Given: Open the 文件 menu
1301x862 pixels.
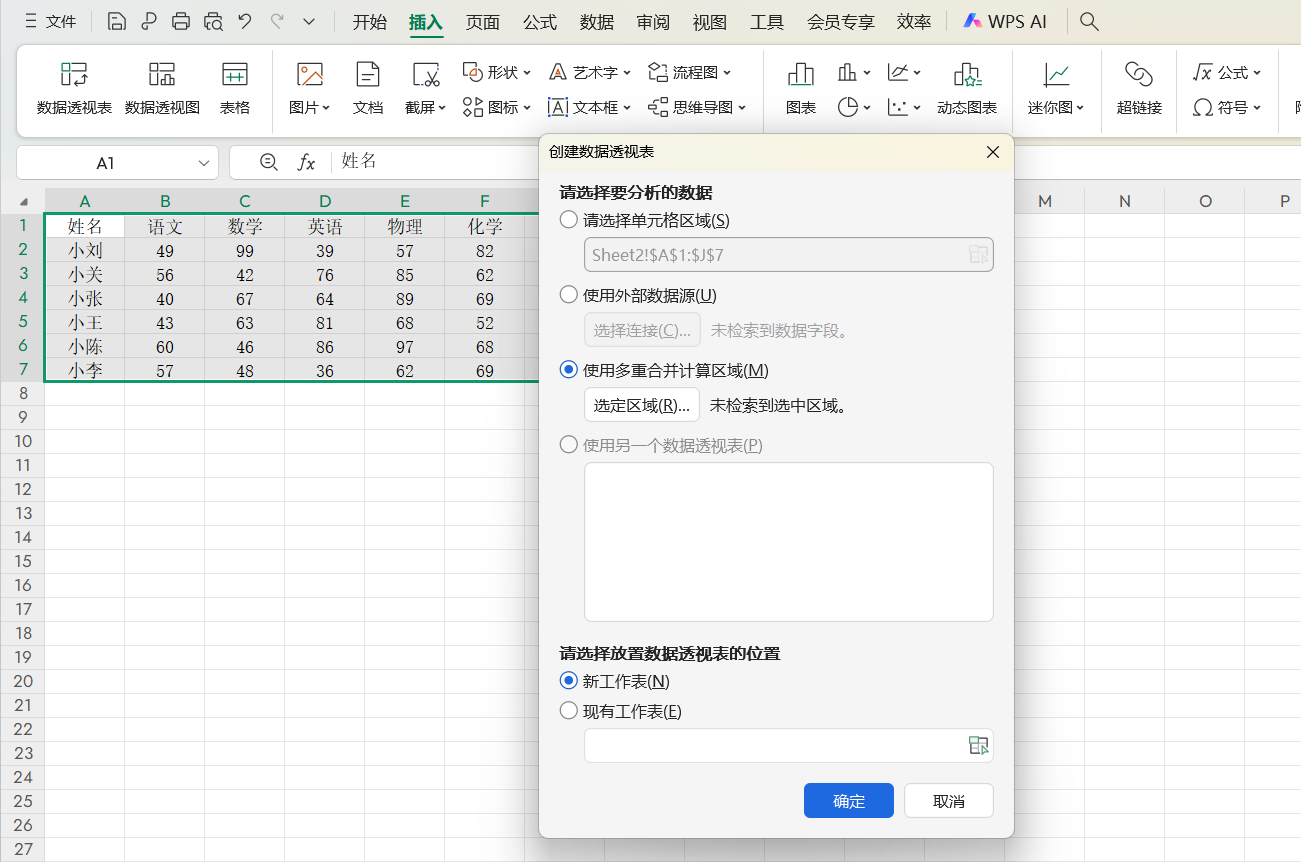Looking at the screenshot, I should [x=62, y=20].
